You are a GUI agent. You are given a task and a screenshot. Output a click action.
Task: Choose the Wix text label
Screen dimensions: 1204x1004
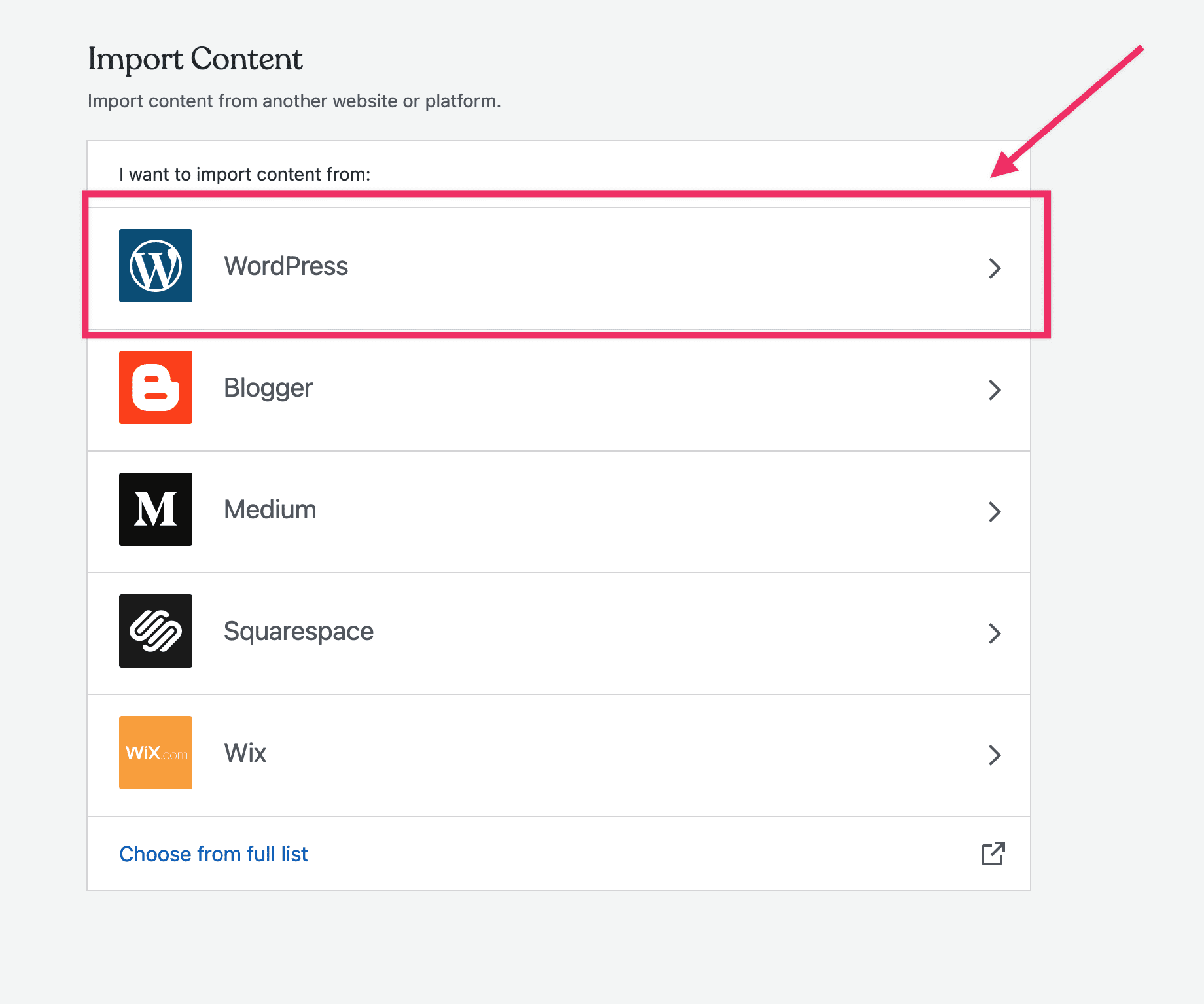[245, 753]
